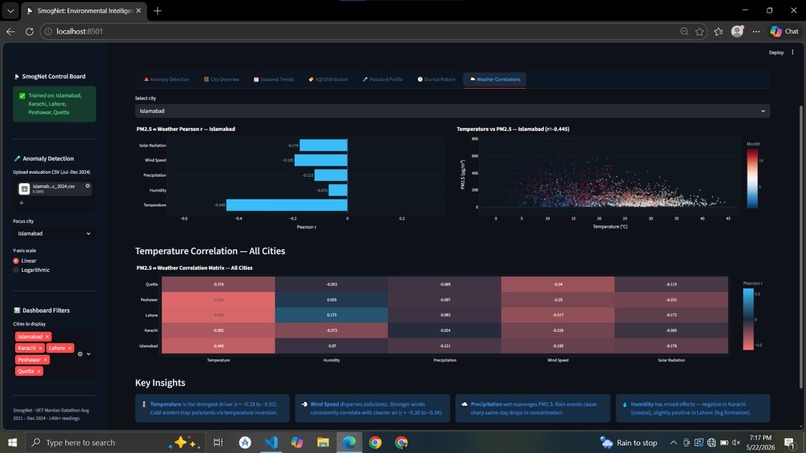Open a new browser tab
Screen dimensions: 806x453
pos(157,11)
